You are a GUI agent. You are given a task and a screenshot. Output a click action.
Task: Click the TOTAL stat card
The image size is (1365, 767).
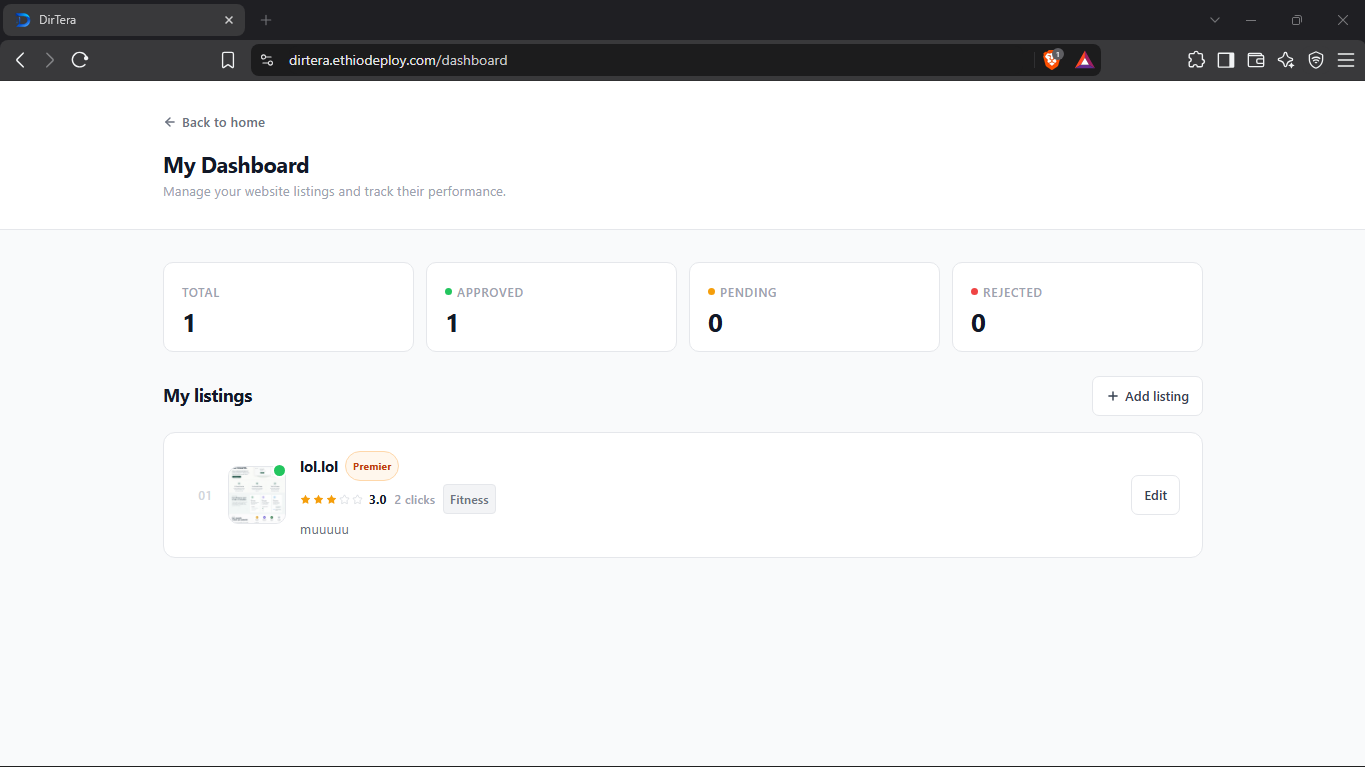288,307
